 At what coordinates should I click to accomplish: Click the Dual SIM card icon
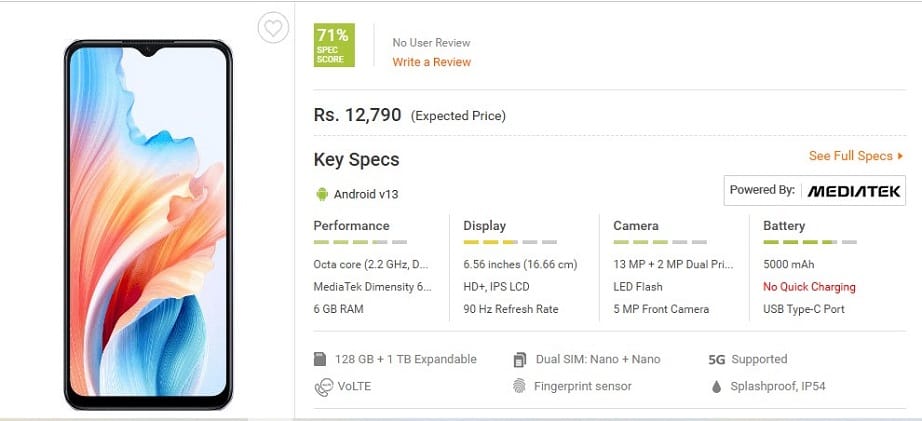click(520, 359)
